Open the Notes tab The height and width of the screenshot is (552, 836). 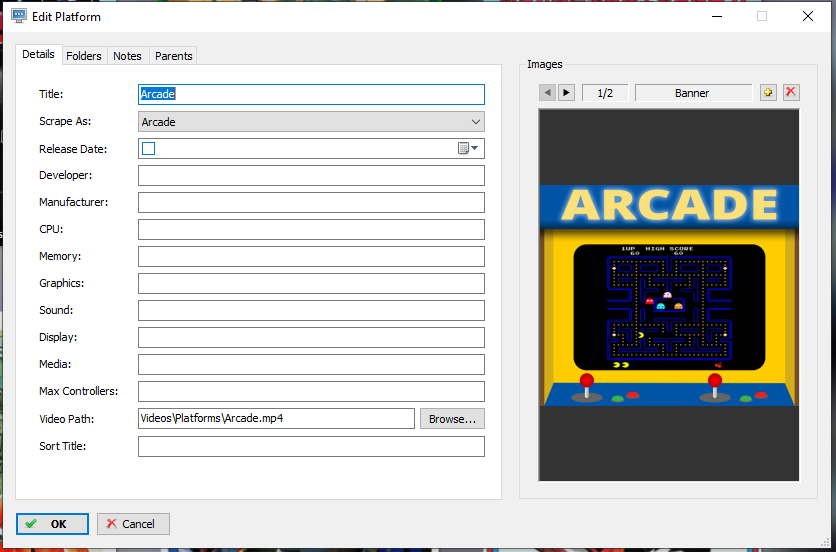127,56
